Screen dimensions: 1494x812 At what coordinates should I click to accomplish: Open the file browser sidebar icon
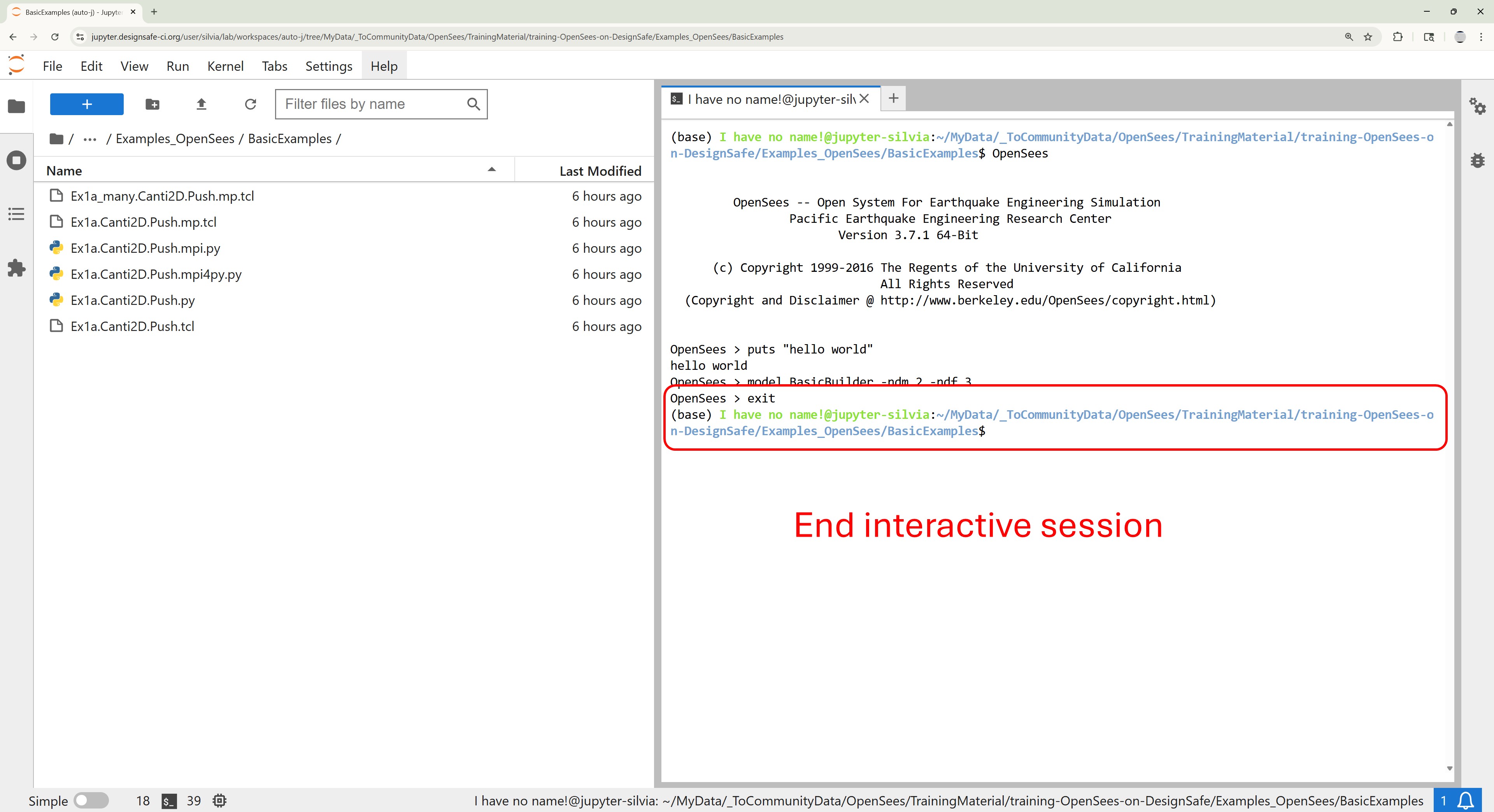click(16, 106)
